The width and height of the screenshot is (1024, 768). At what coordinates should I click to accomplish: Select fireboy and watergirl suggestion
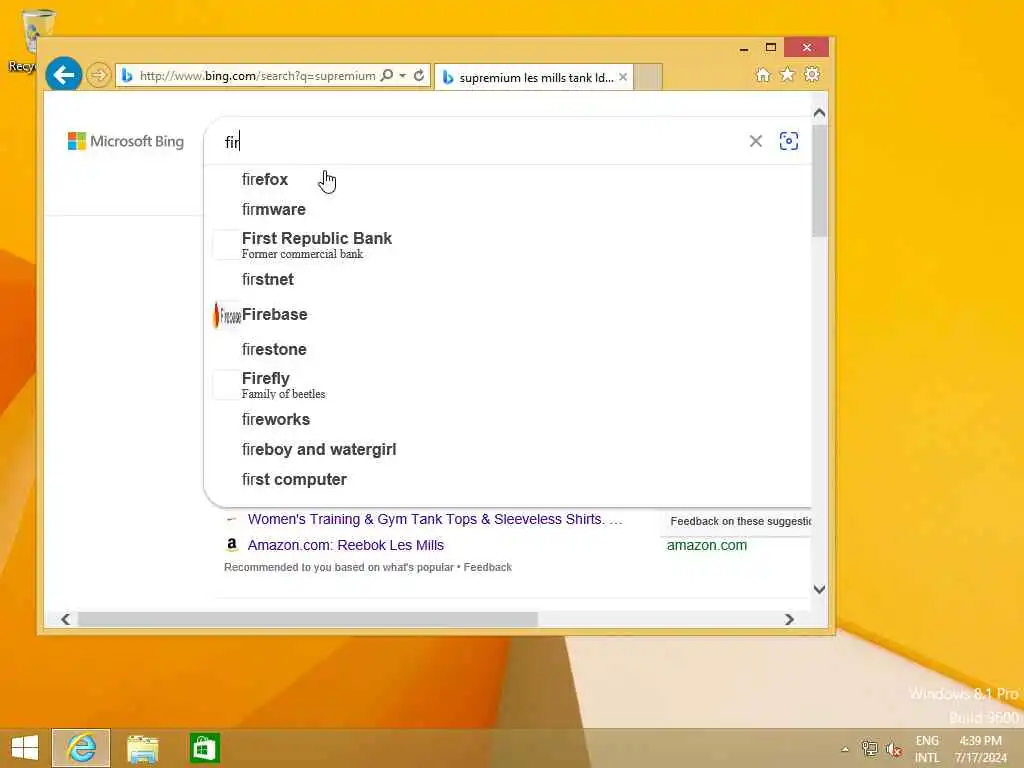click(507, 449)
